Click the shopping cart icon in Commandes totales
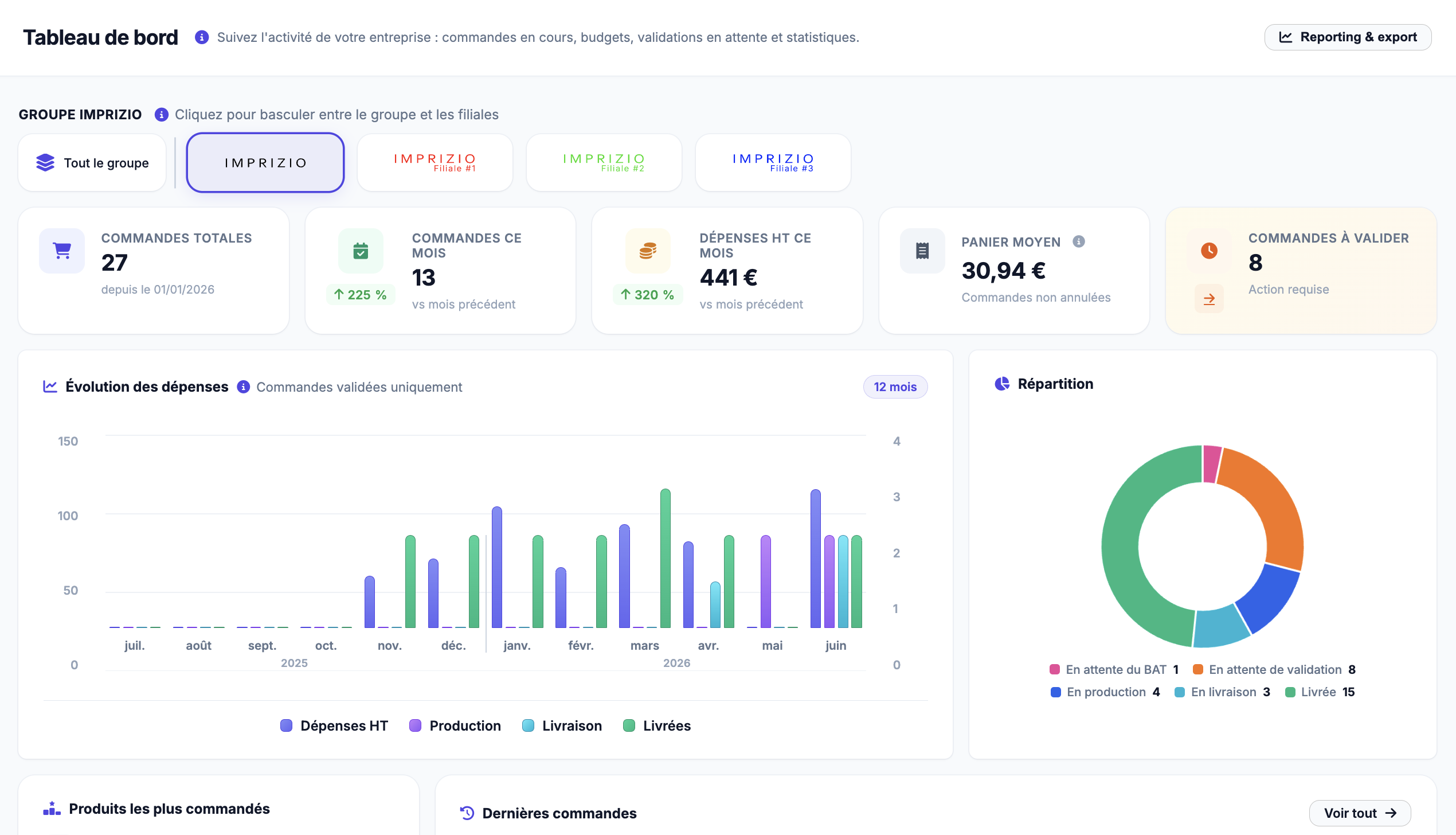Screen dimensions: 1456x835 (x=62, y=251)
